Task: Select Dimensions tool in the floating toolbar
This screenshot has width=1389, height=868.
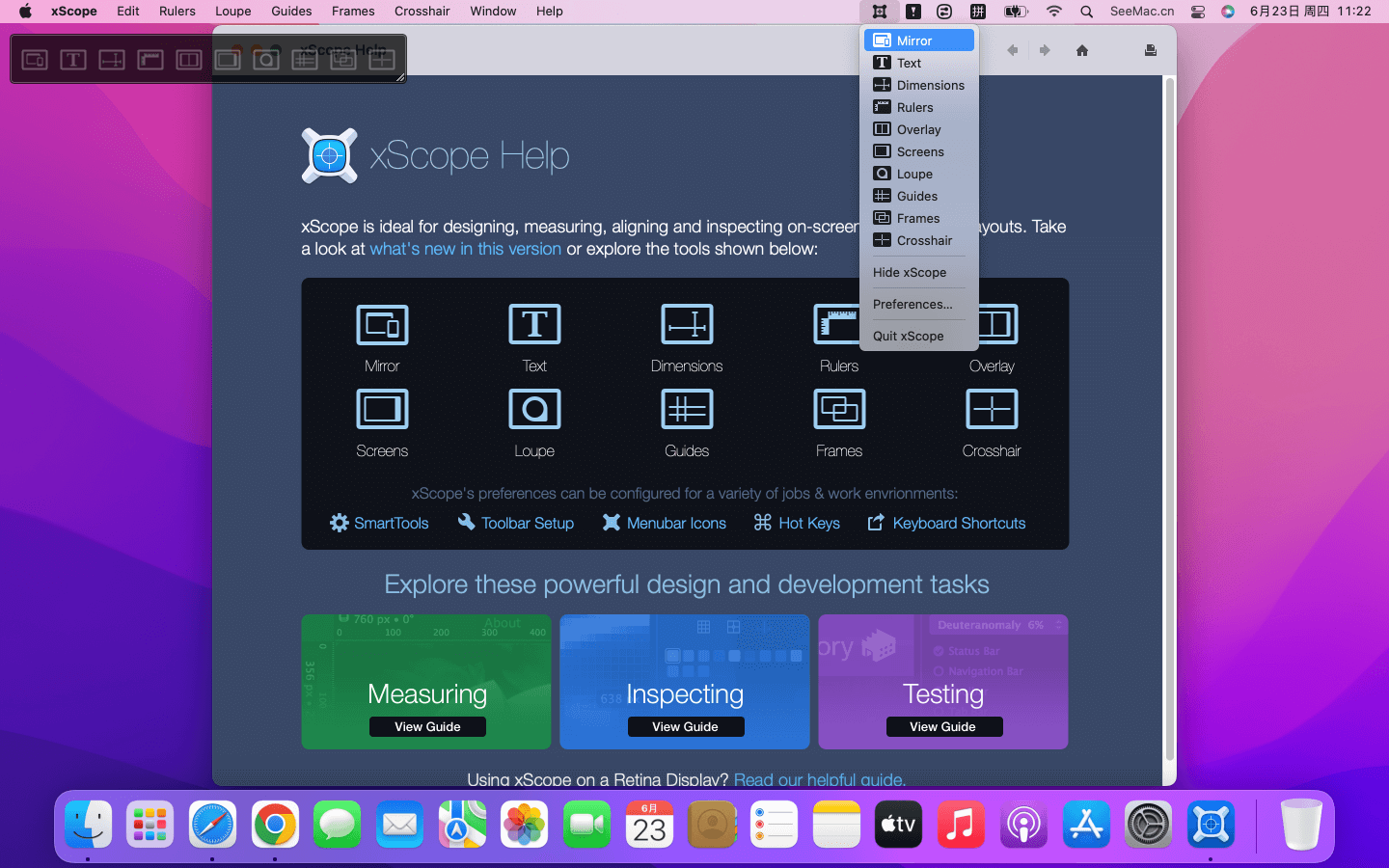Action: [x=112, y=60]
